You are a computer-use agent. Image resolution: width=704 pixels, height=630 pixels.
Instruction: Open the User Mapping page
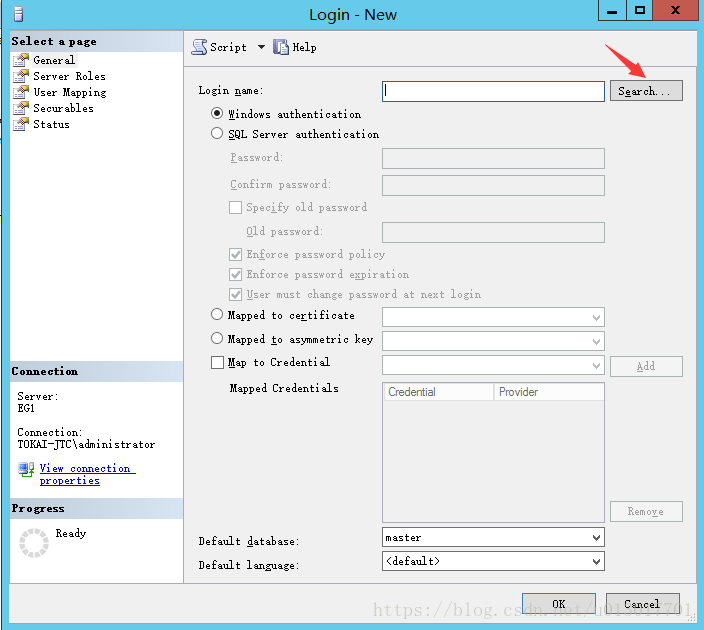pos(70,93)
